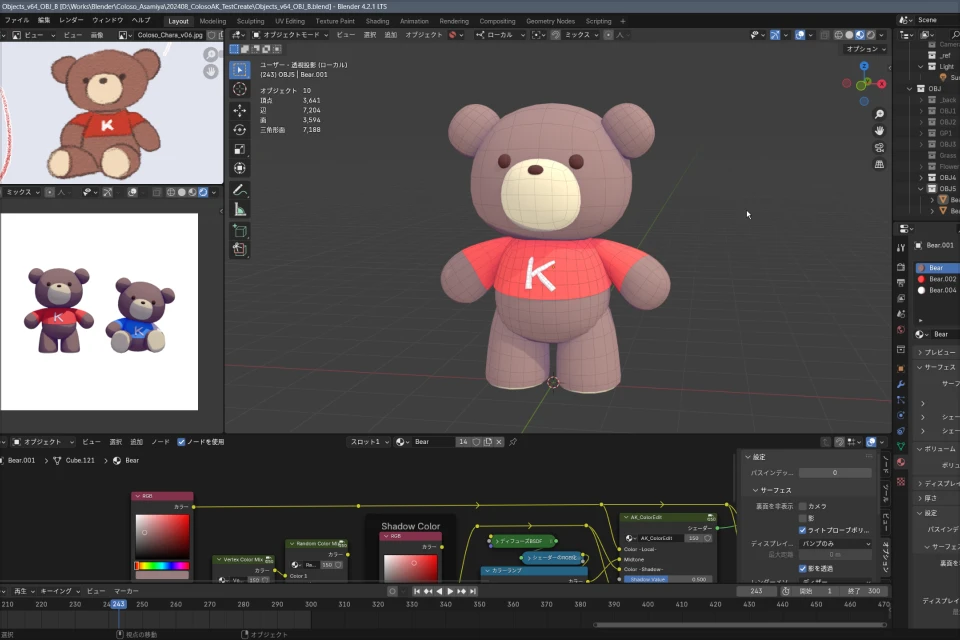Click the Shadow Color red swatch
This screenshot has width=960, height=640.
point(410,568)
